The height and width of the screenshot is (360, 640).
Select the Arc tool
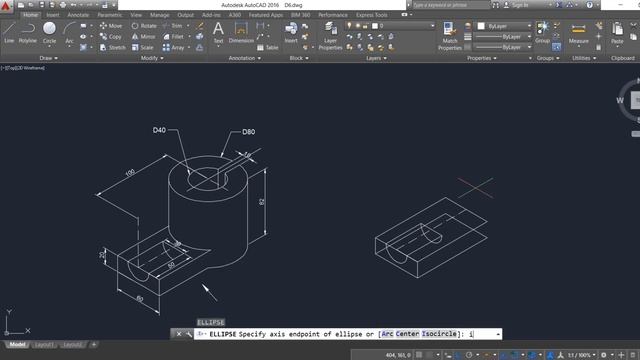click(x=69, y=33)
